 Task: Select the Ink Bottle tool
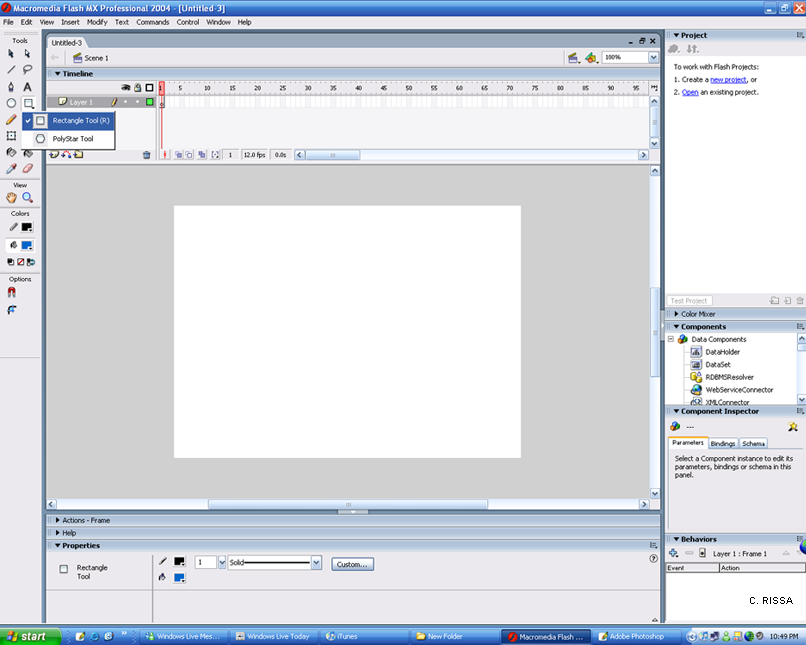11,152
